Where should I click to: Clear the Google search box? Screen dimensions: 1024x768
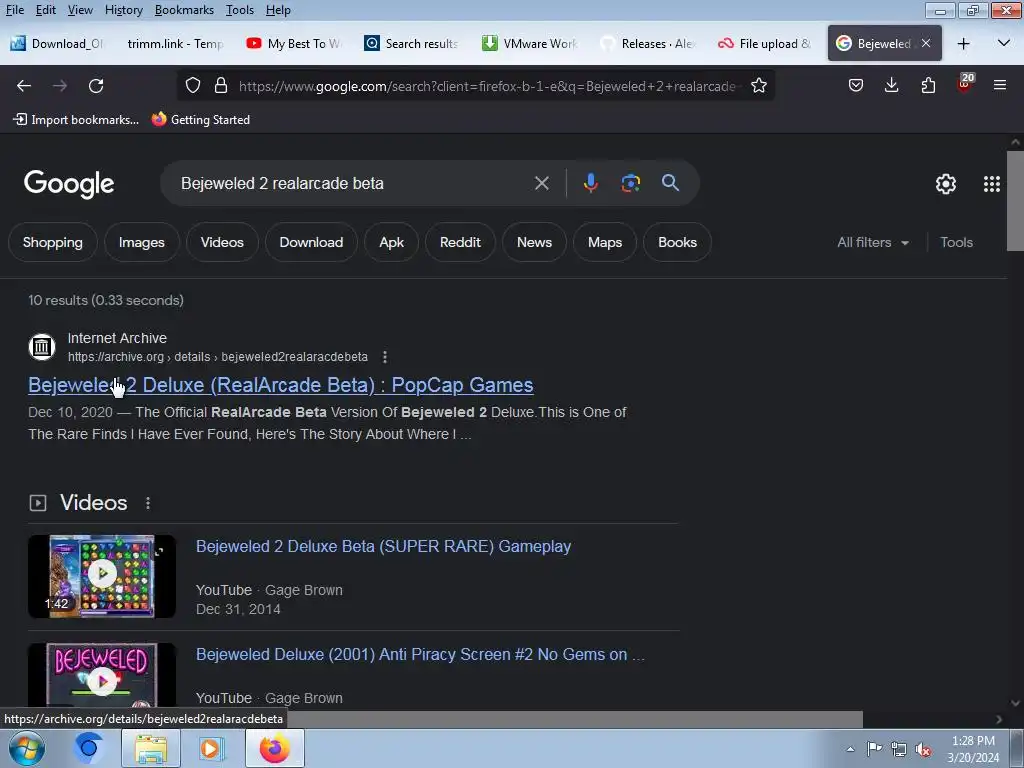541,184
